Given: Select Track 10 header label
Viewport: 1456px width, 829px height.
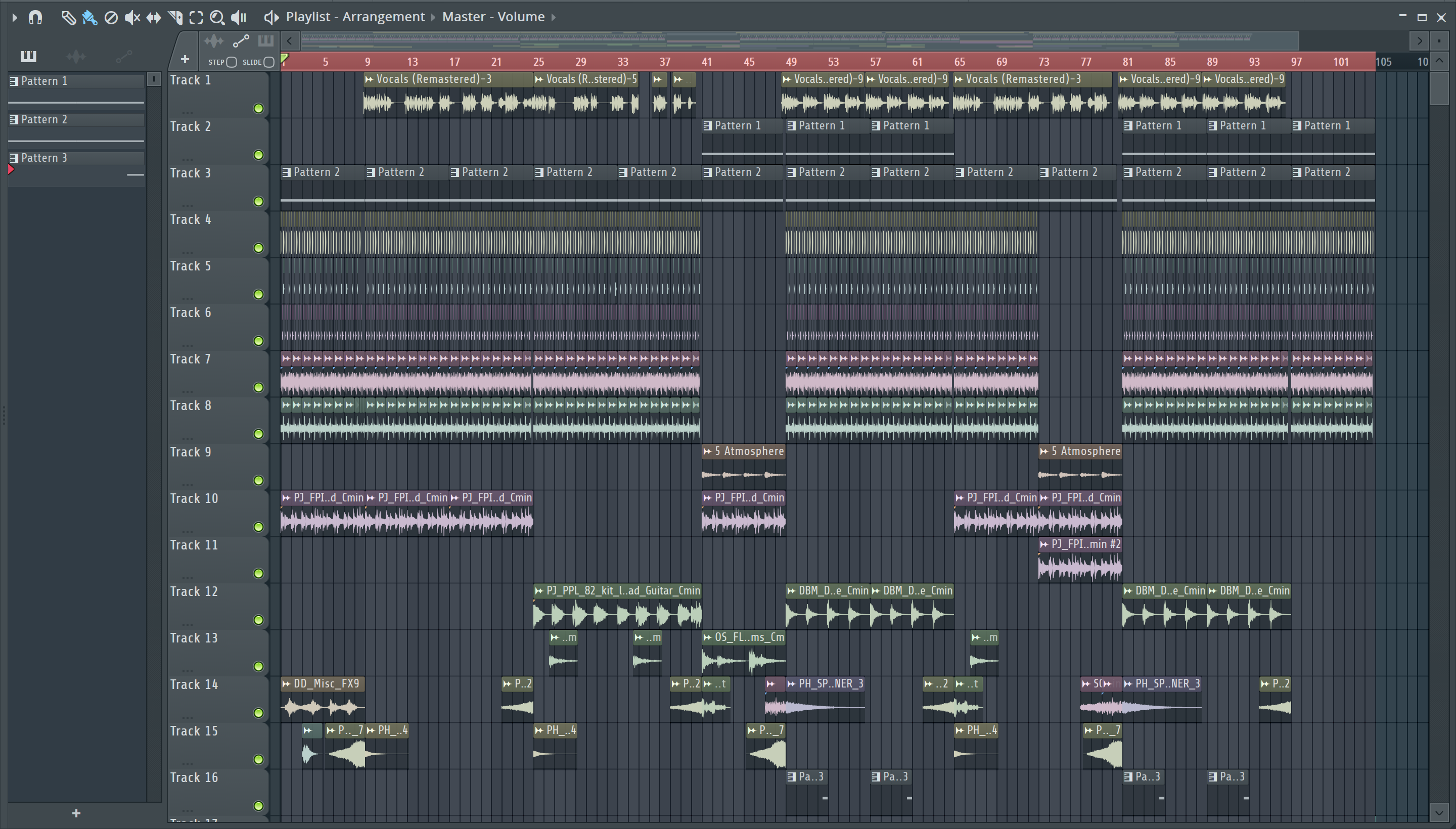Looking at the screenshot, I should [x=194, y=498].
